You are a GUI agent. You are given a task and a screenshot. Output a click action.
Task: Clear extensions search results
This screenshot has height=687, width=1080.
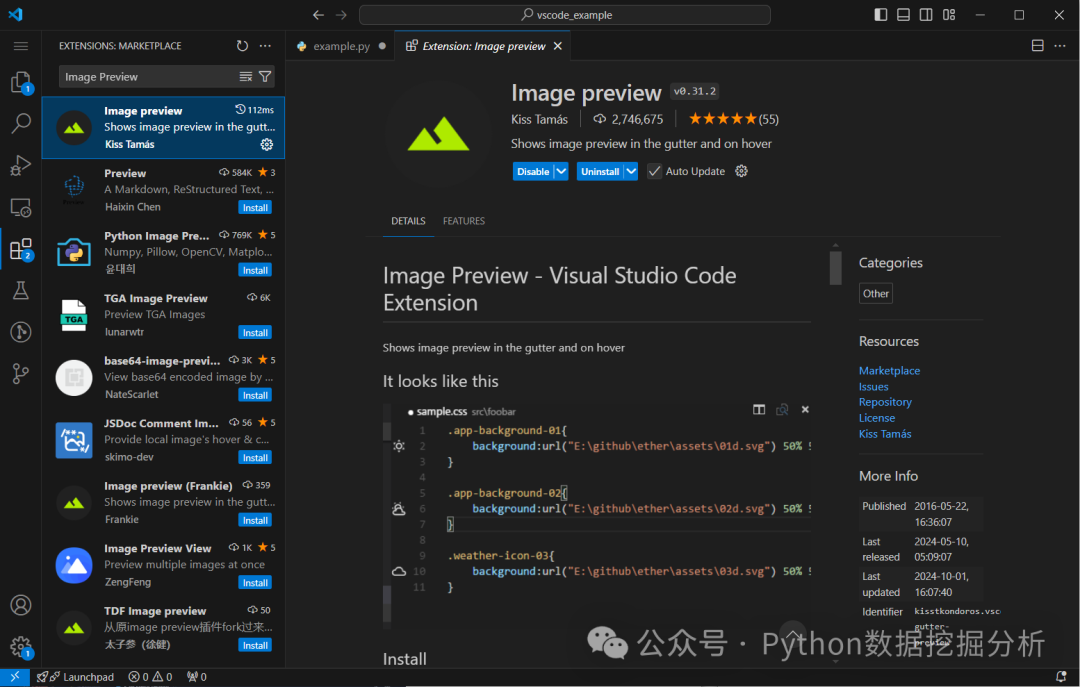246,76
